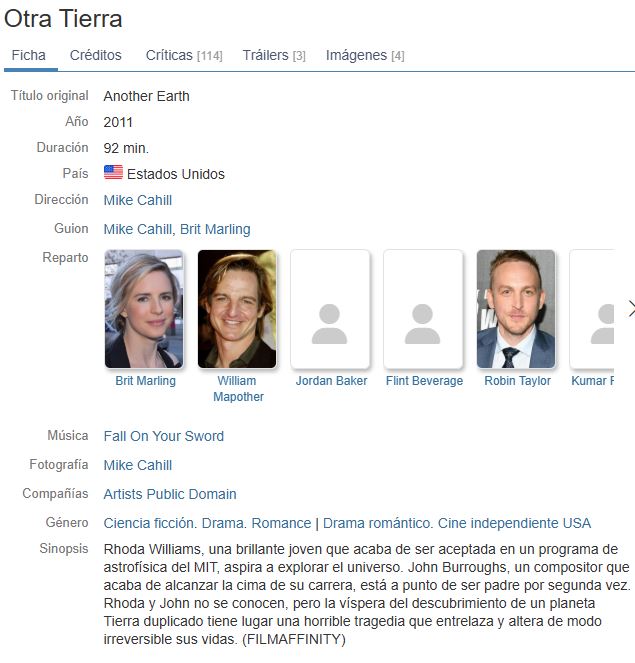Image resolution: width=635 pixels, height=663 pixels.
Task: Open director Mike Cahill's link under Dirección
Action: pos(138,200)
